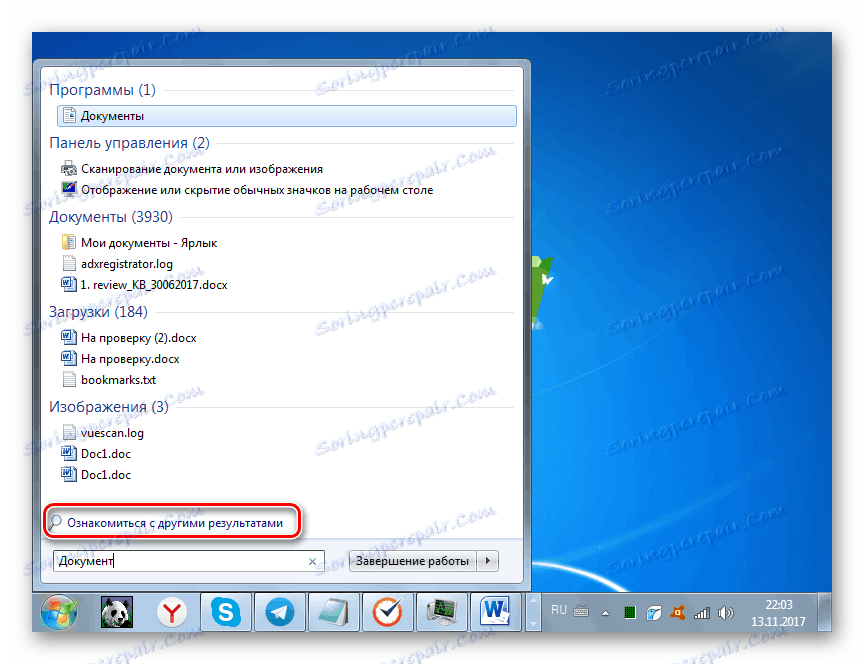This screenshot has height=664, width=864.
Task: Open Telegram from the taskbar
Action: tap(279, 612)
